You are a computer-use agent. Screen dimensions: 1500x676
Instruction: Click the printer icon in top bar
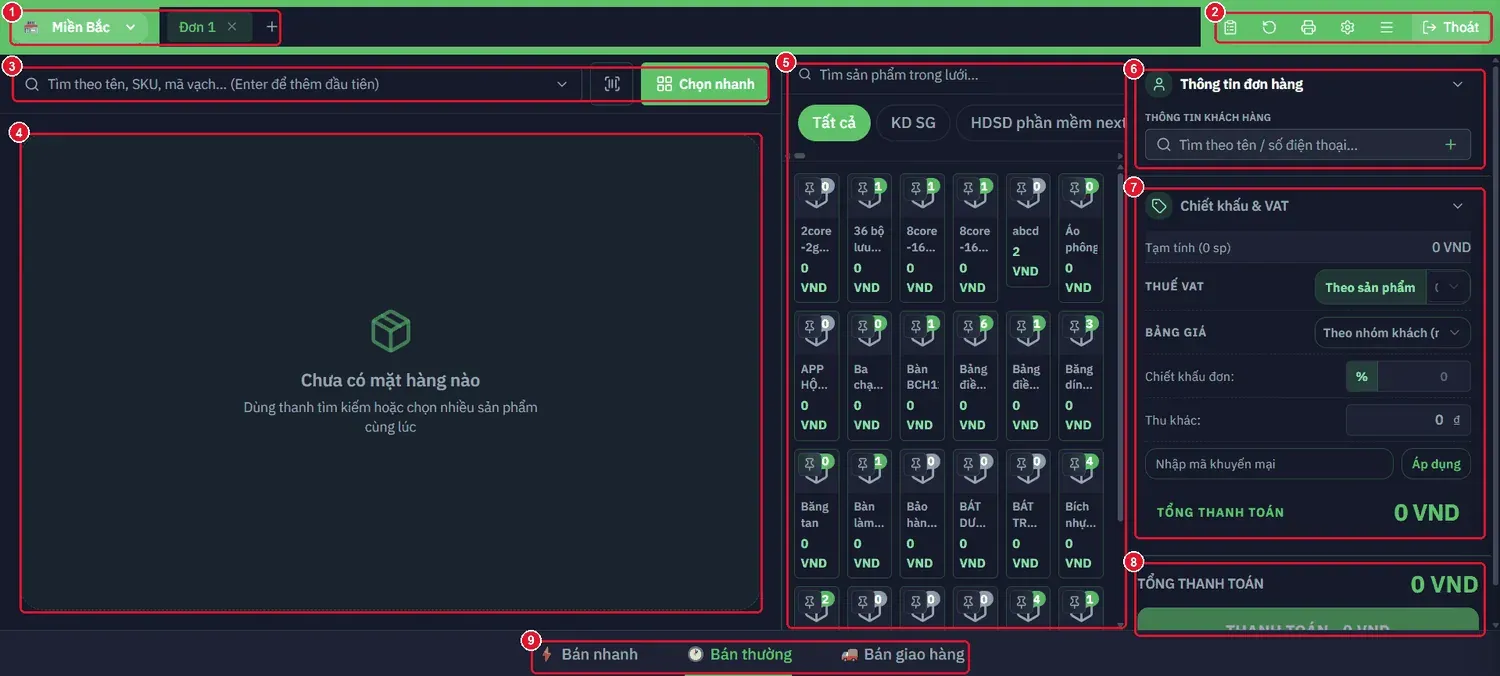(x=1308, y=27)
